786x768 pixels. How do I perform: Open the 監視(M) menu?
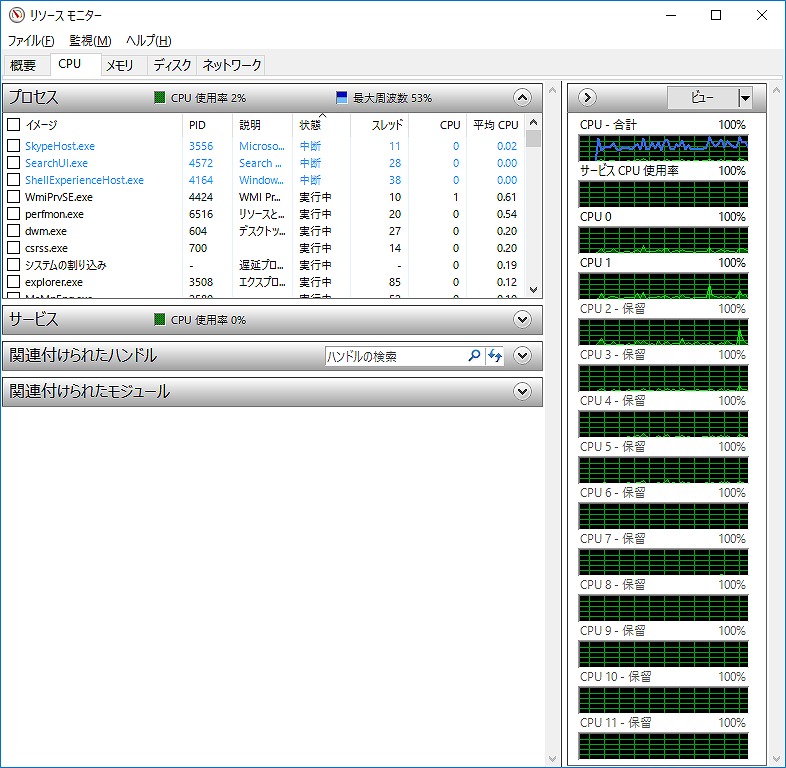(90, 41)
